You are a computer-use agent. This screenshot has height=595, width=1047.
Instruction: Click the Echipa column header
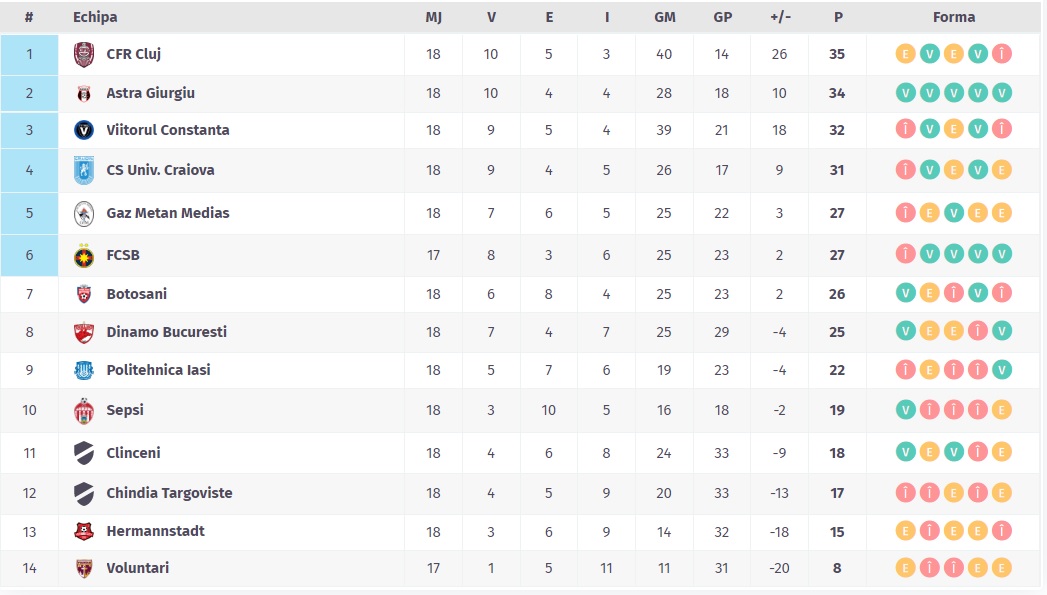coord(95,17)
